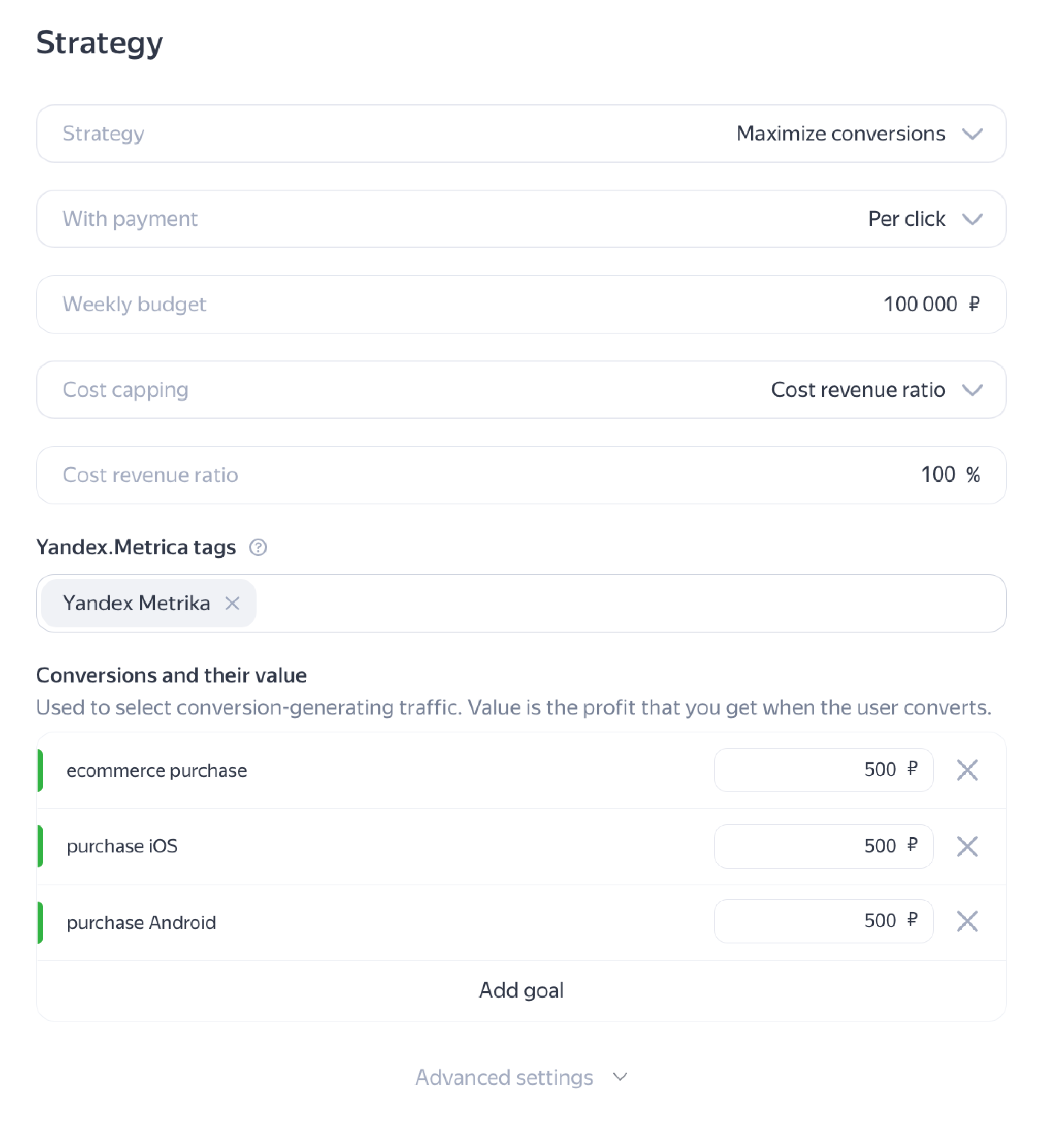The width and height of the screenshot is (1043, 1148).
Task: Remove the Yandex Metrika tag chip
Action: pyautogui.click(x=232, y=603)
